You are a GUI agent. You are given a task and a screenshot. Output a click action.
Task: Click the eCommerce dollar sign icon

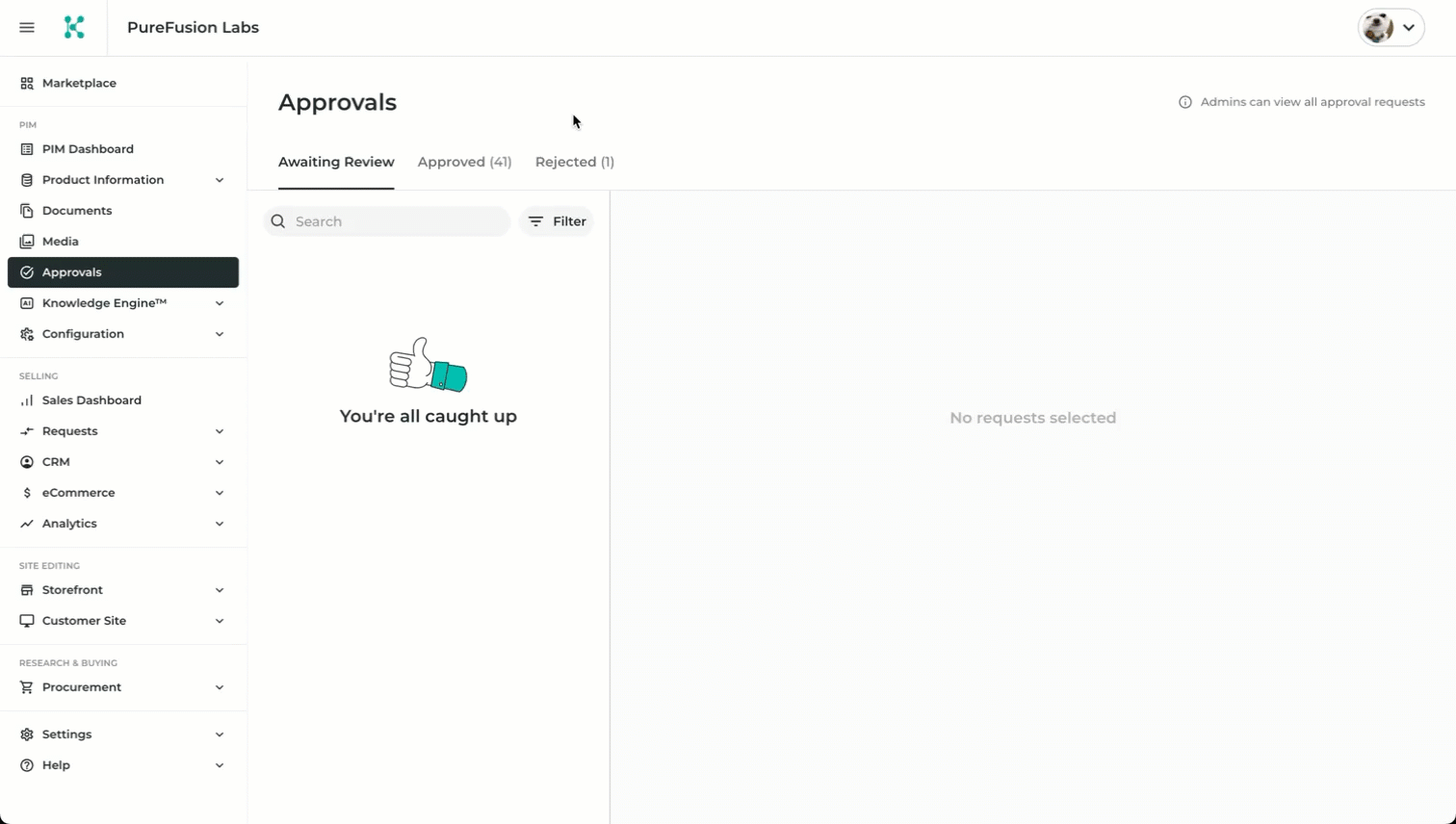(27, 493)
